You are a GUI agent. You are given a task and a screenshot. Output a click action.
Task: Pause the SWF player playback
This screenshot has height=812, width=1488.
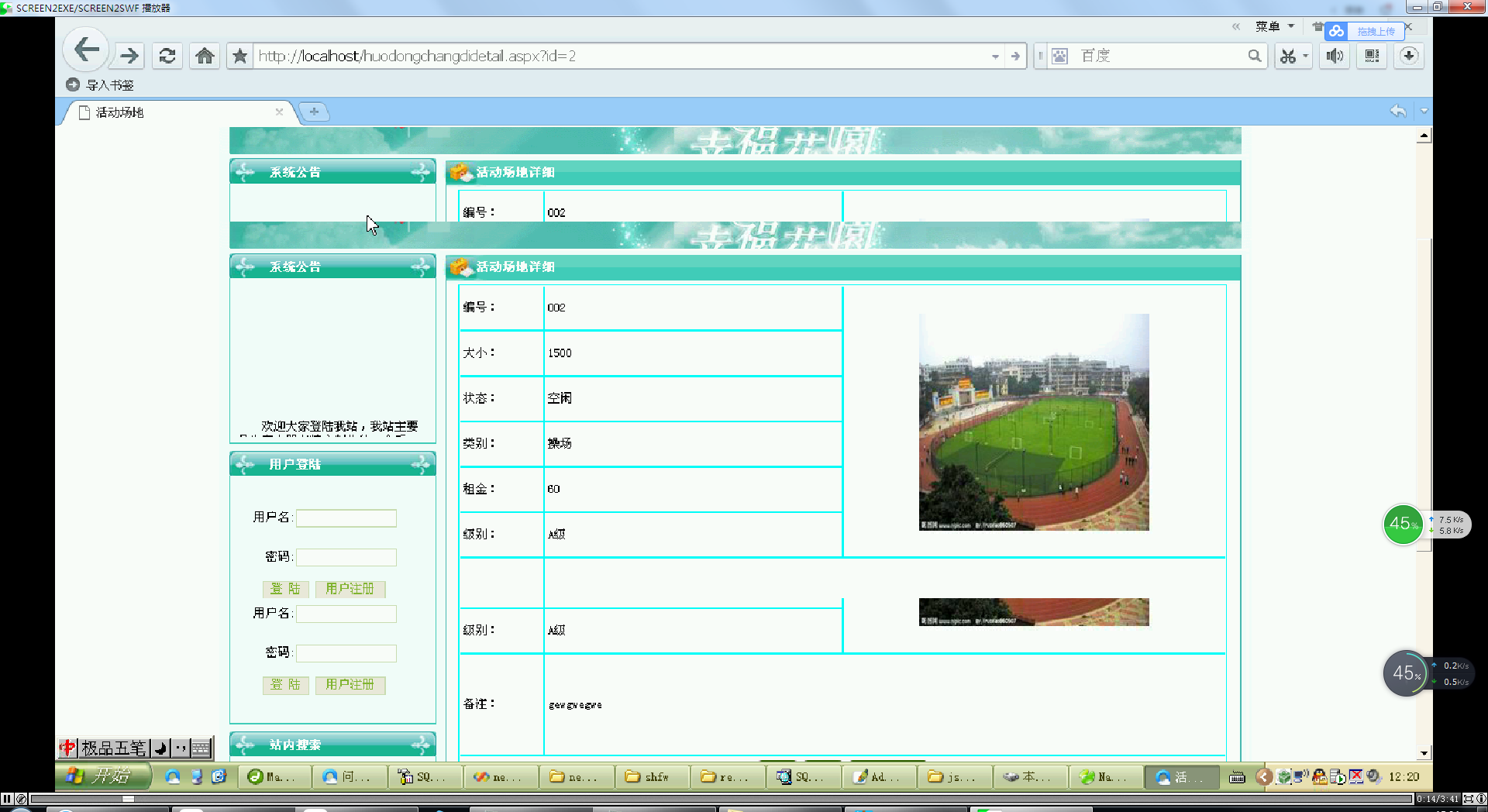click(x=7, y=799)
